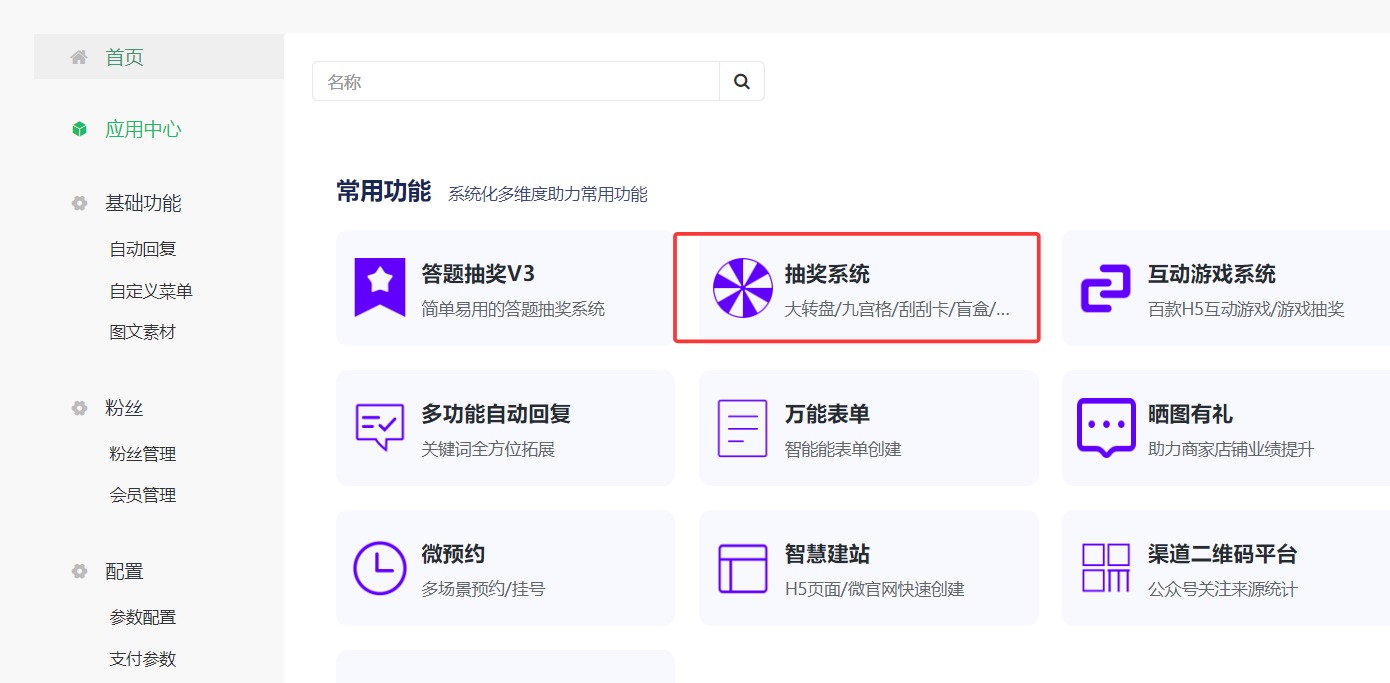The height and width of the screenshot is (683, 1390).
Task: Select the 微预约 clock icon
Action: click(x=379, y=568)
